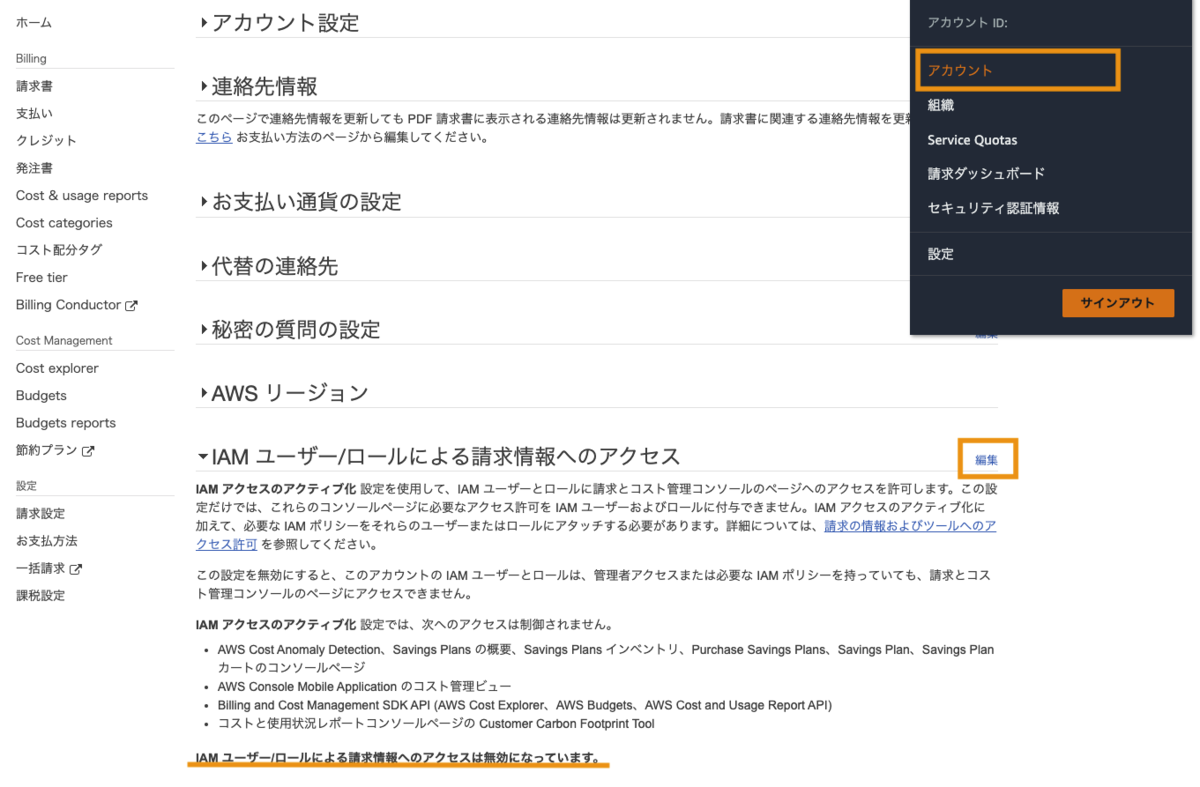Expand the 連絡先情報 section

coord(258,86)
